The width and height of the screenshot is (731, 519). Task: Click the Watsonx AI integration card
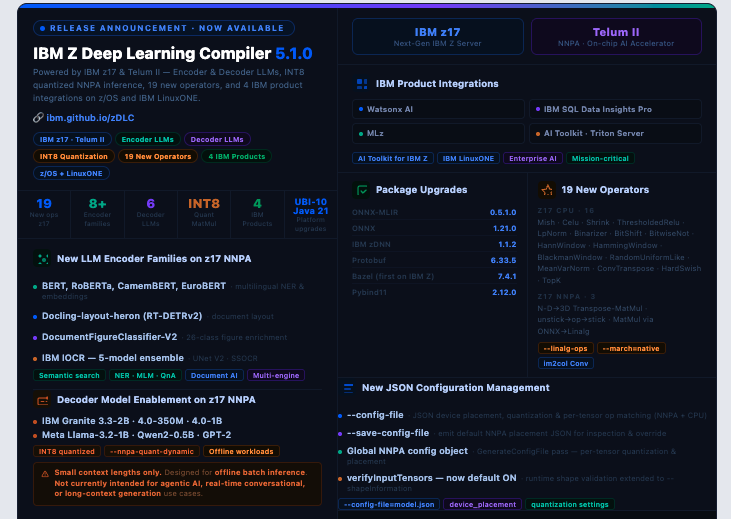(438, 109)
